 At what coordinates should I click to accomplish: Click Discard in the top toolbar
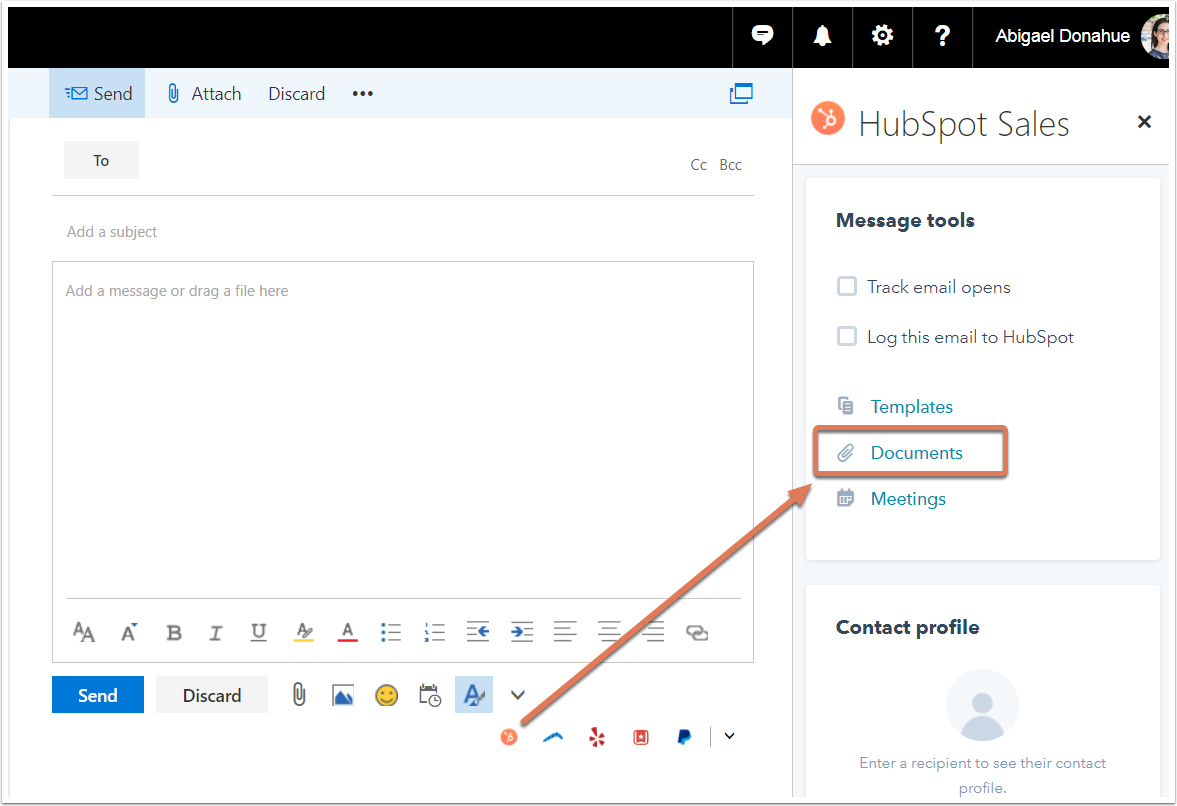(297, 94)
